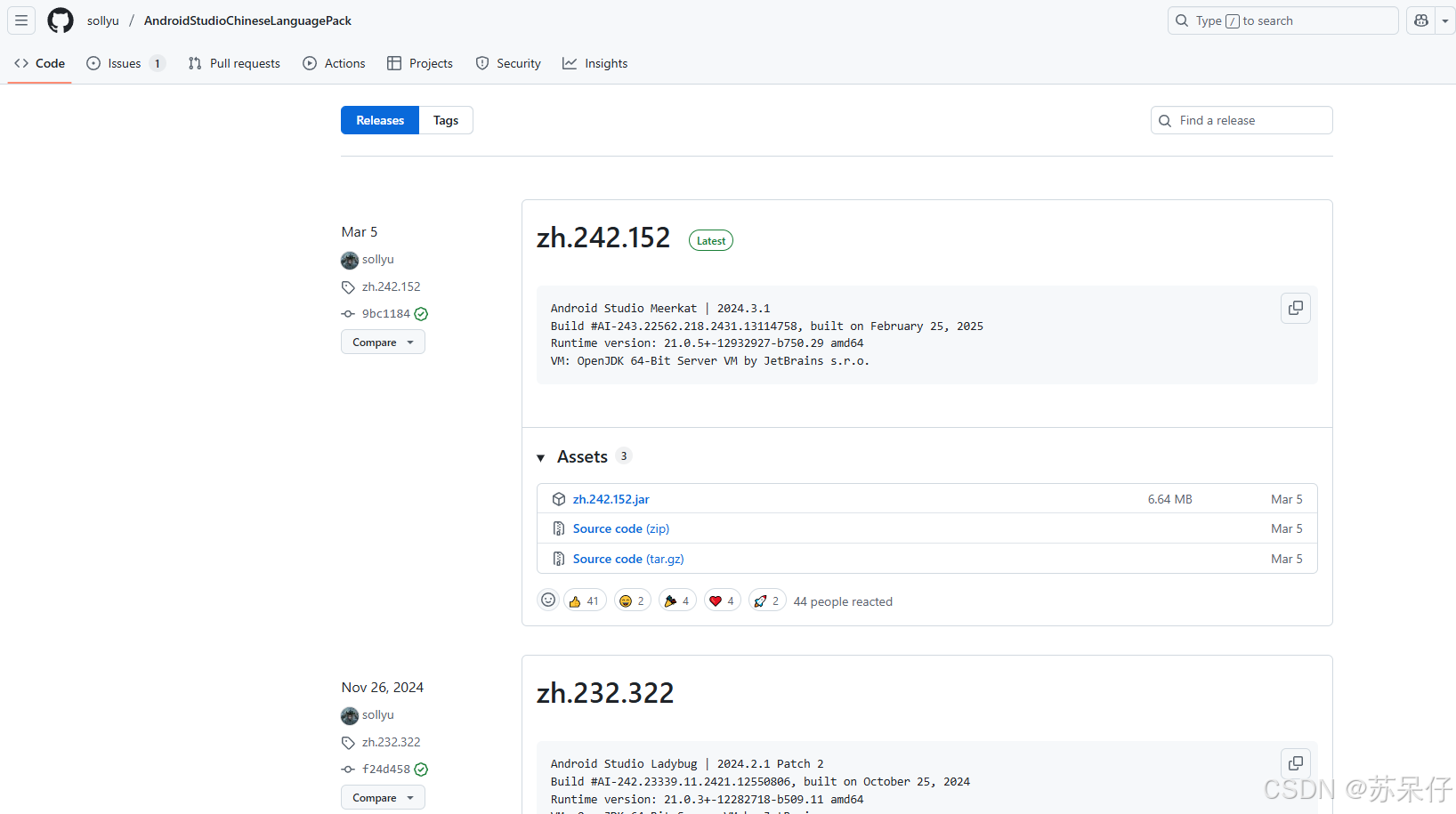Open Copilot icon in header
1456x814 pixels.
click(1421, 20)
